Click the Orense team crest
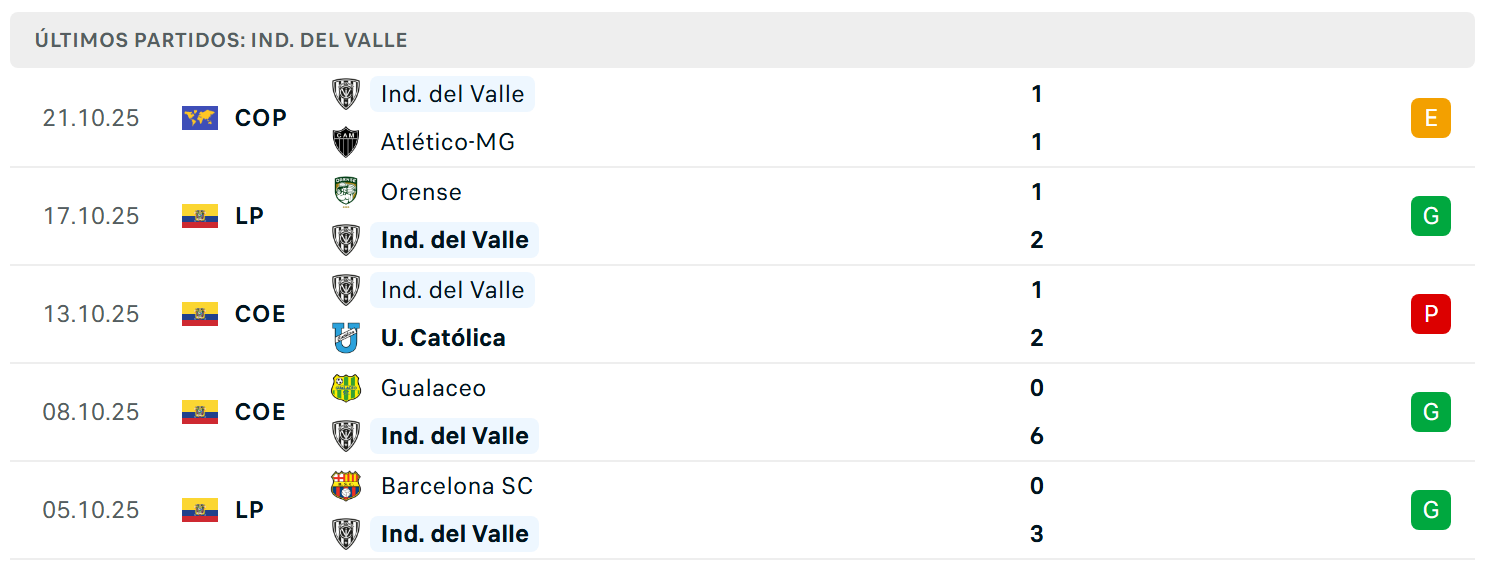The height and width of the screenshot is (575, 1492). click(x=346, y=191)
